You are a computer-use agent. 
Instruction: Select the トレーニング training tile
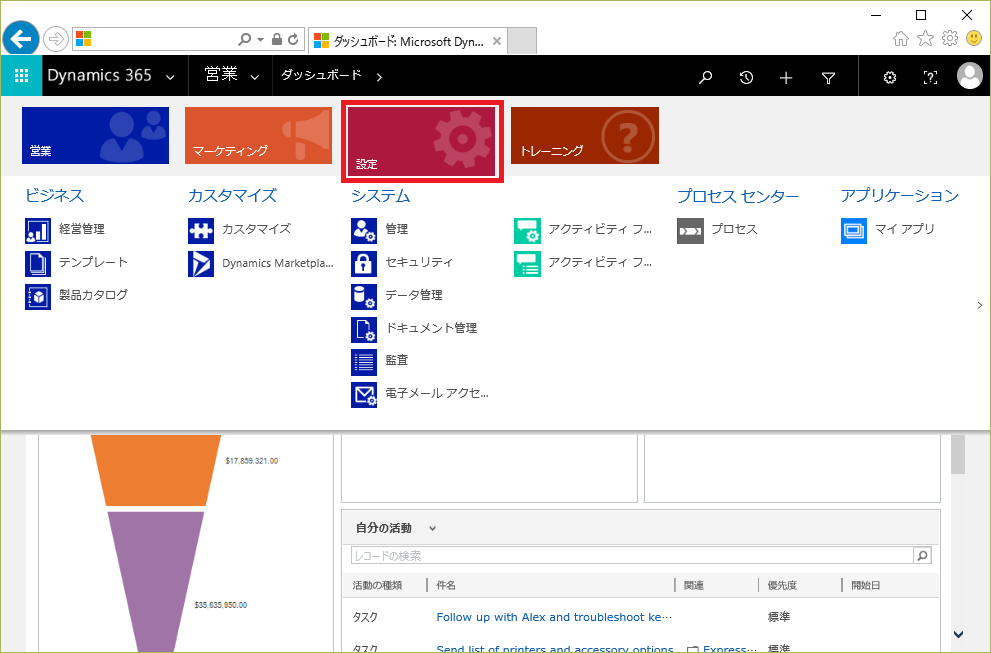(585, 135)
